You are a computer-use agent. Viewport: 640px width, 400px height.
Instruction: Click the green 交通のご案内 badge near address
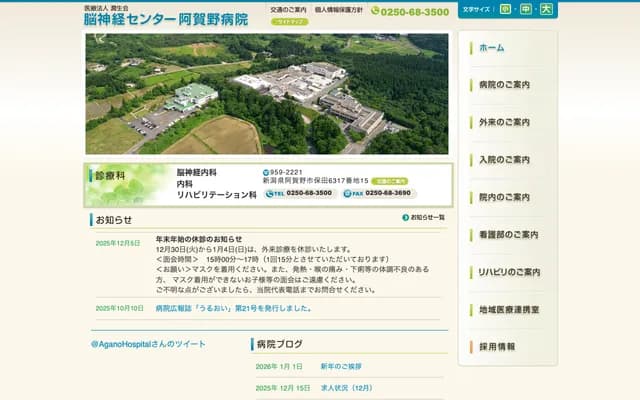pos(390,182)
